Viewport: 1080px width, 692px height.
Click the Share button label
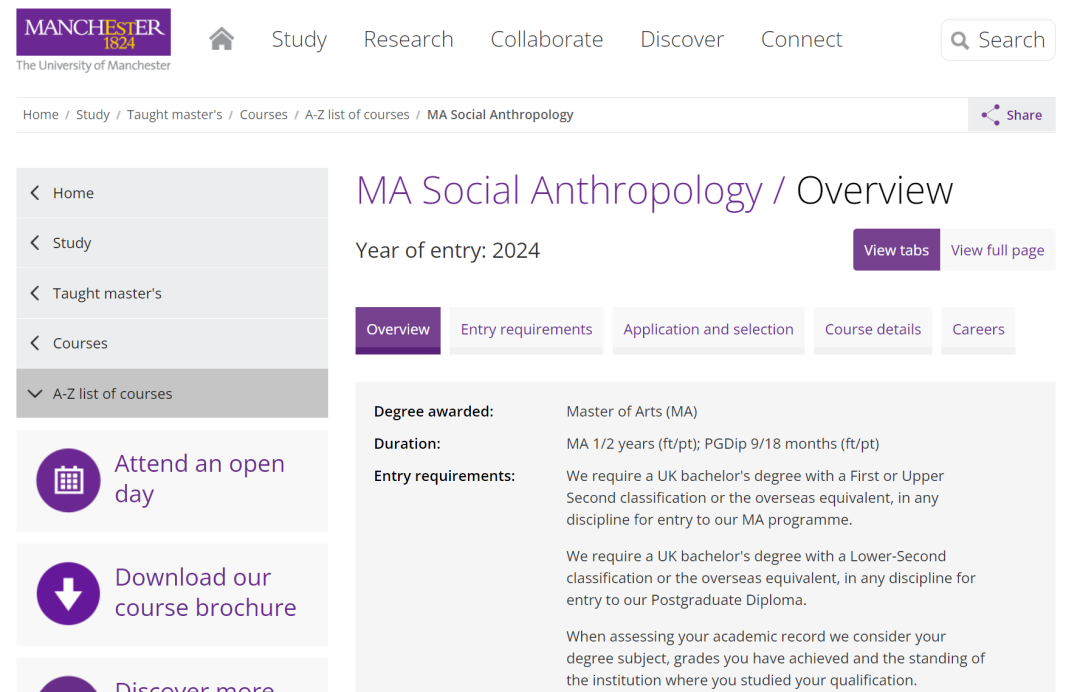(1024, 115)
